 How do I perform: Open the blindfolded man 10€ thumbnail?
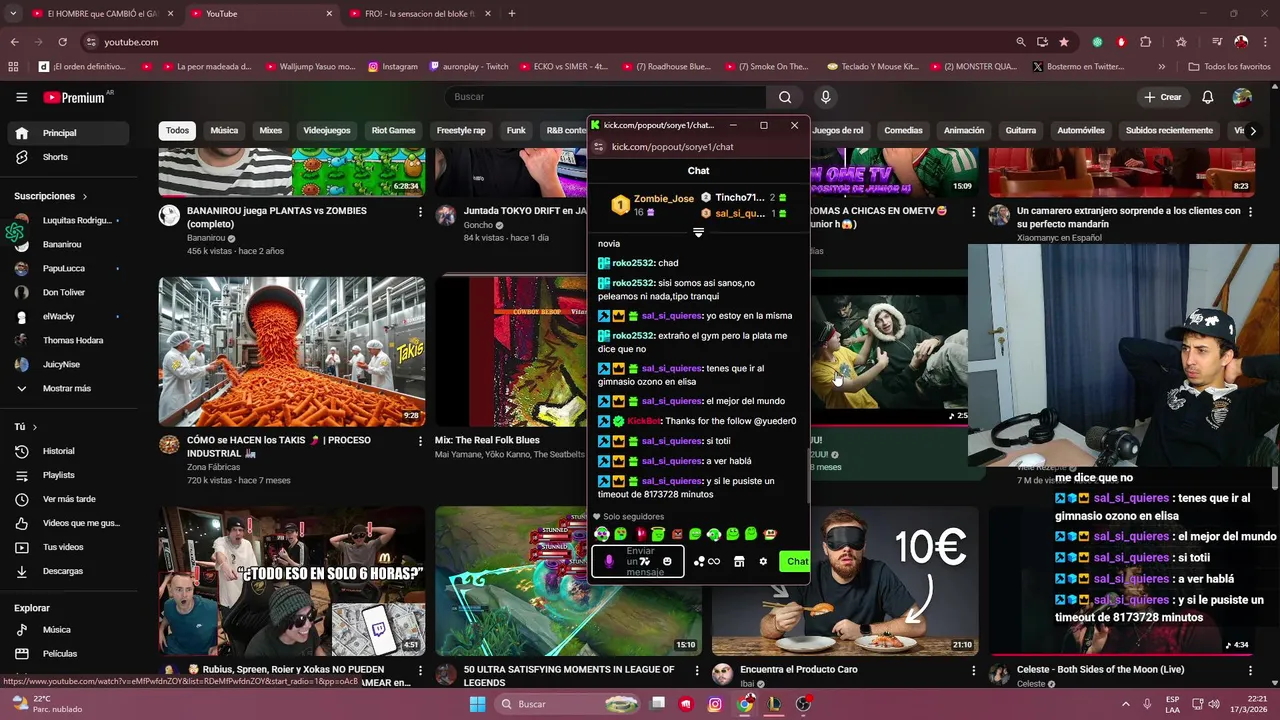[x=844, y=581]
